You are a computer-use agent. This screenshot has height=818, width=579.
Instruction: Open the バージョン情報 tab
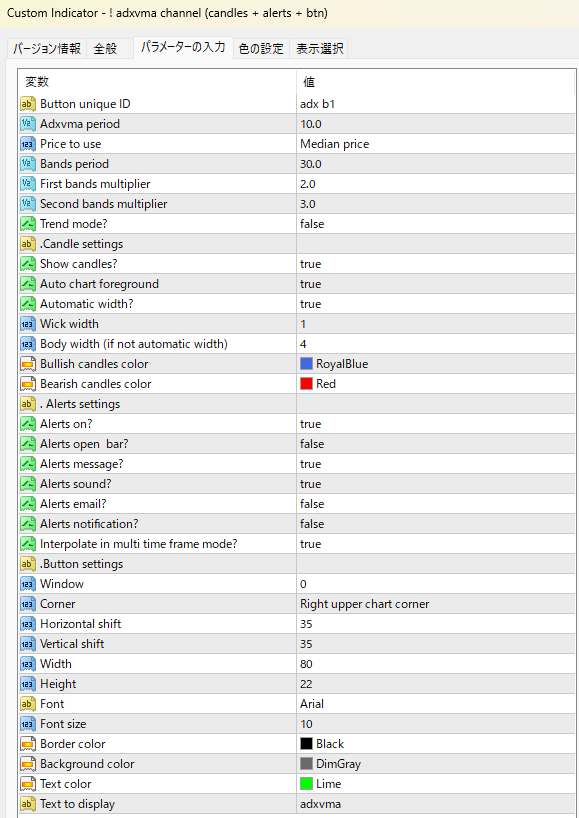point(47,49)
